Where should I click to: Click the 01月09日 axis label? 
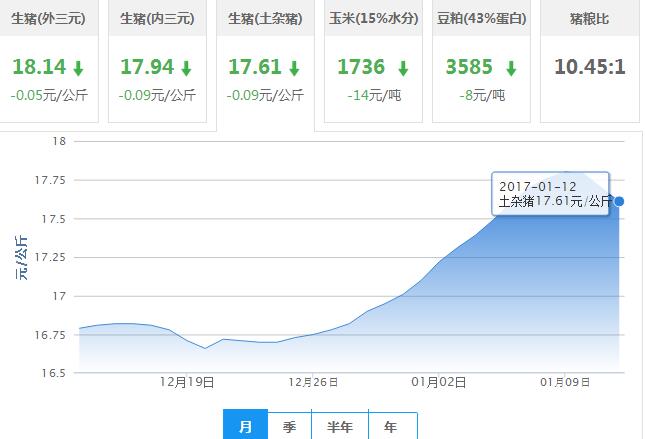[565, 382]
